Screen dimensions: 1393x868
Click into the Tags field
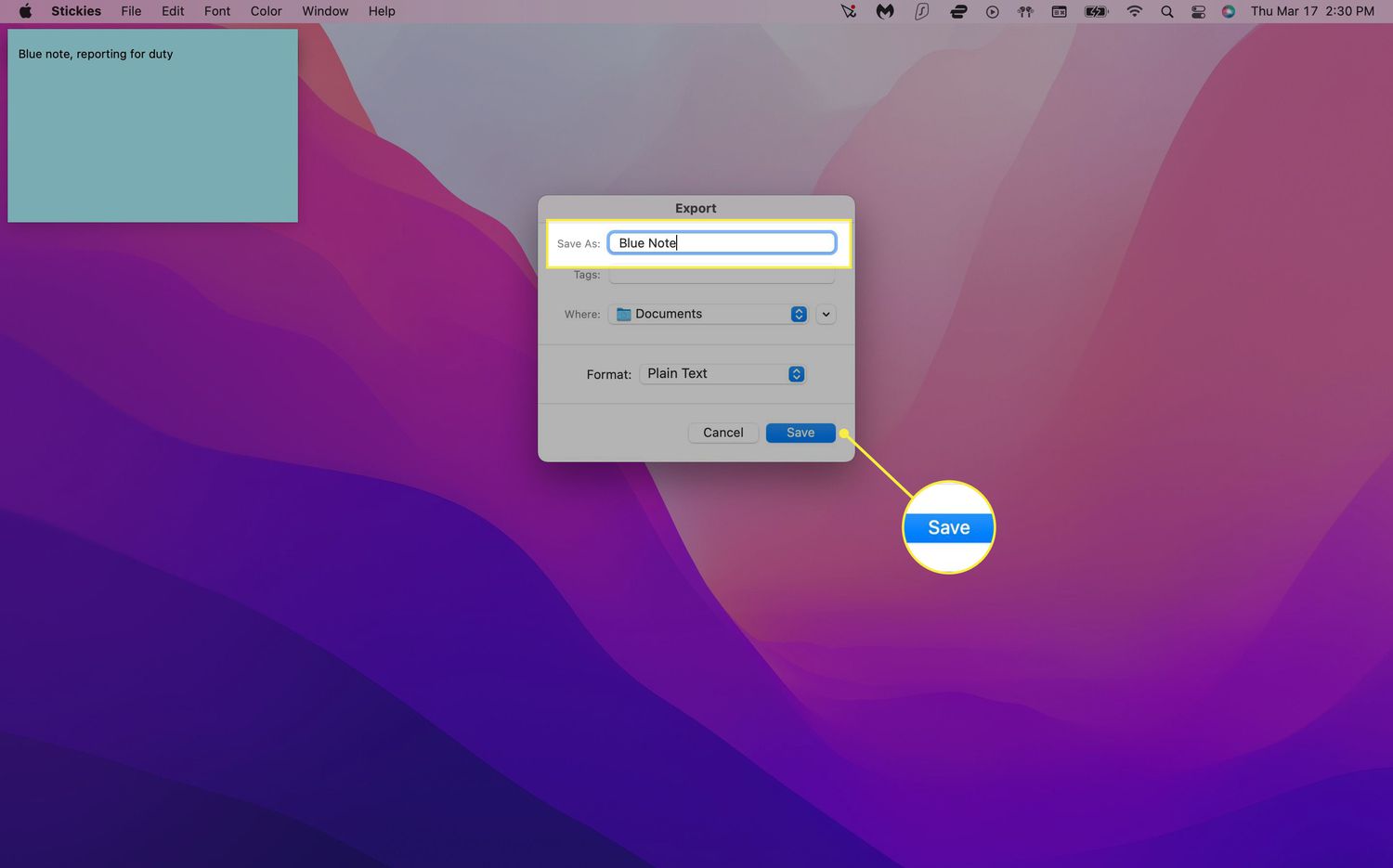(722, 275)
